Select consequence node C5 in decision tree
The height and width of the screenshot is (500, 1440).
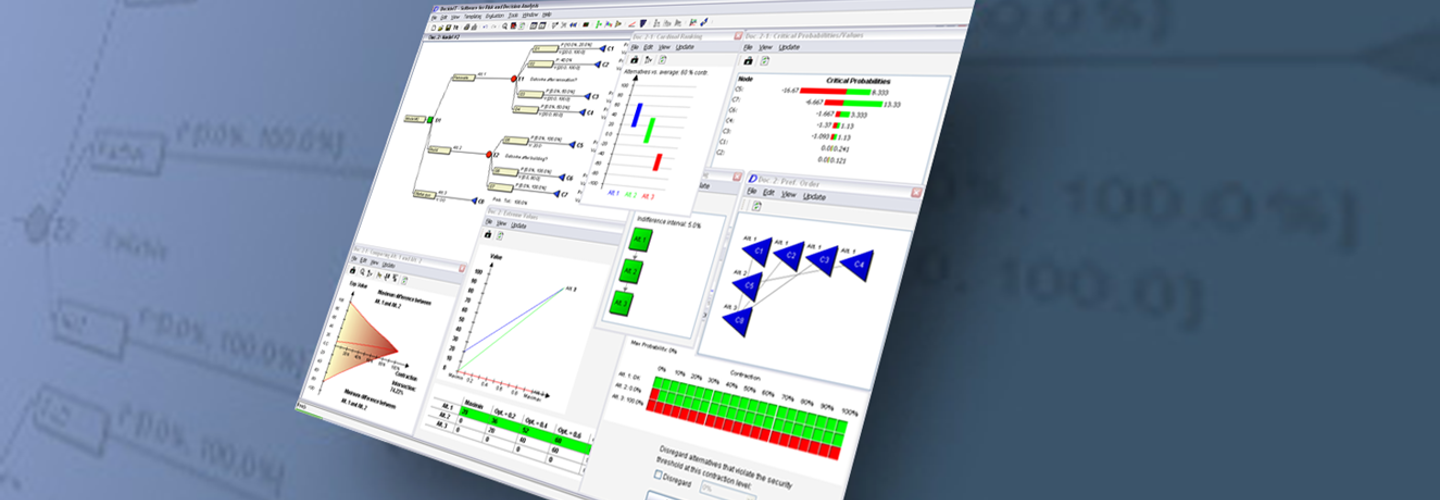tap(572, 145)
